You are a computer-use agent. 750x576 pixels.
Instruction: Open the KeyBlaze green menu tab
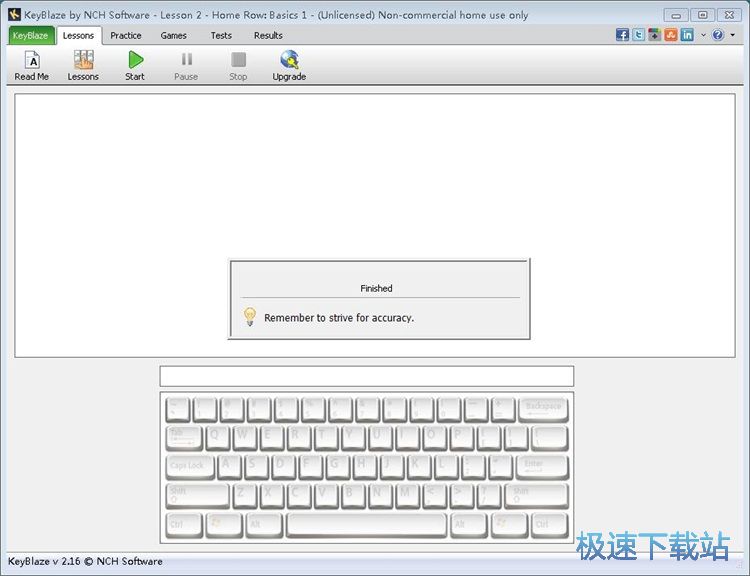click(x=30, y=35)
